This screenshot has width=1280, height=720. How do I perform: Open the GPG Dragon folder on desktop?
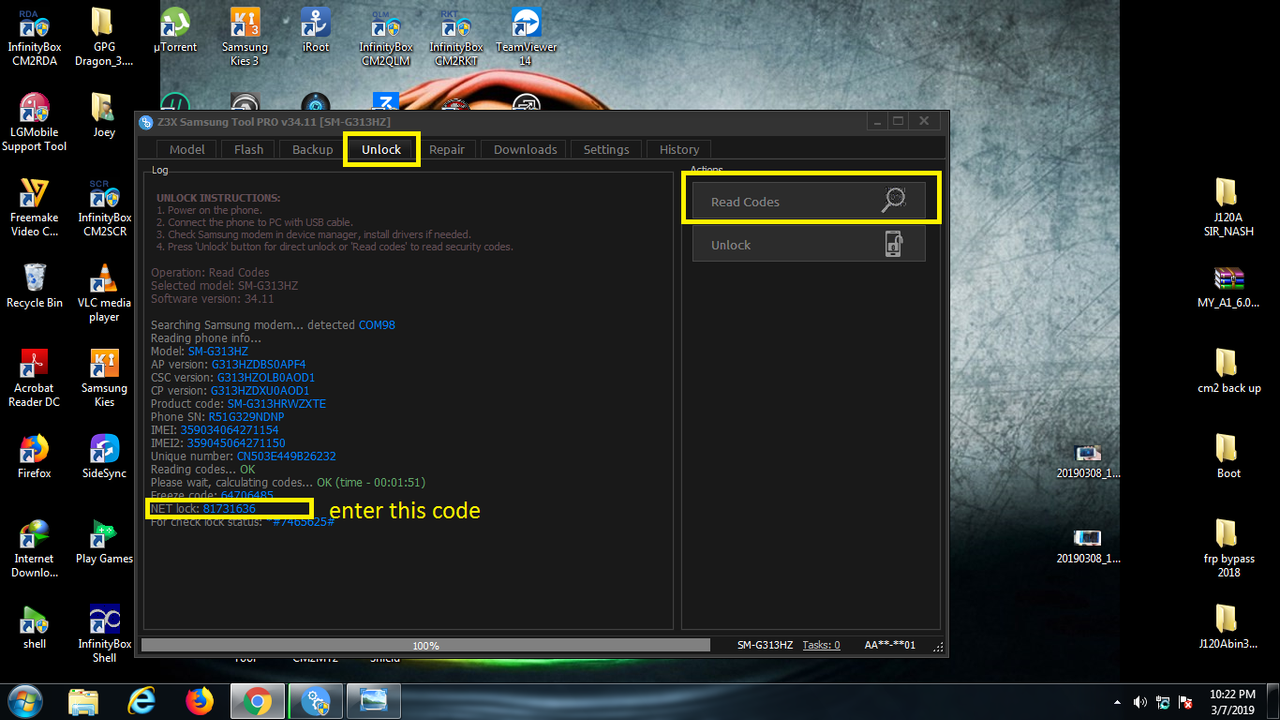pos(104,38)
